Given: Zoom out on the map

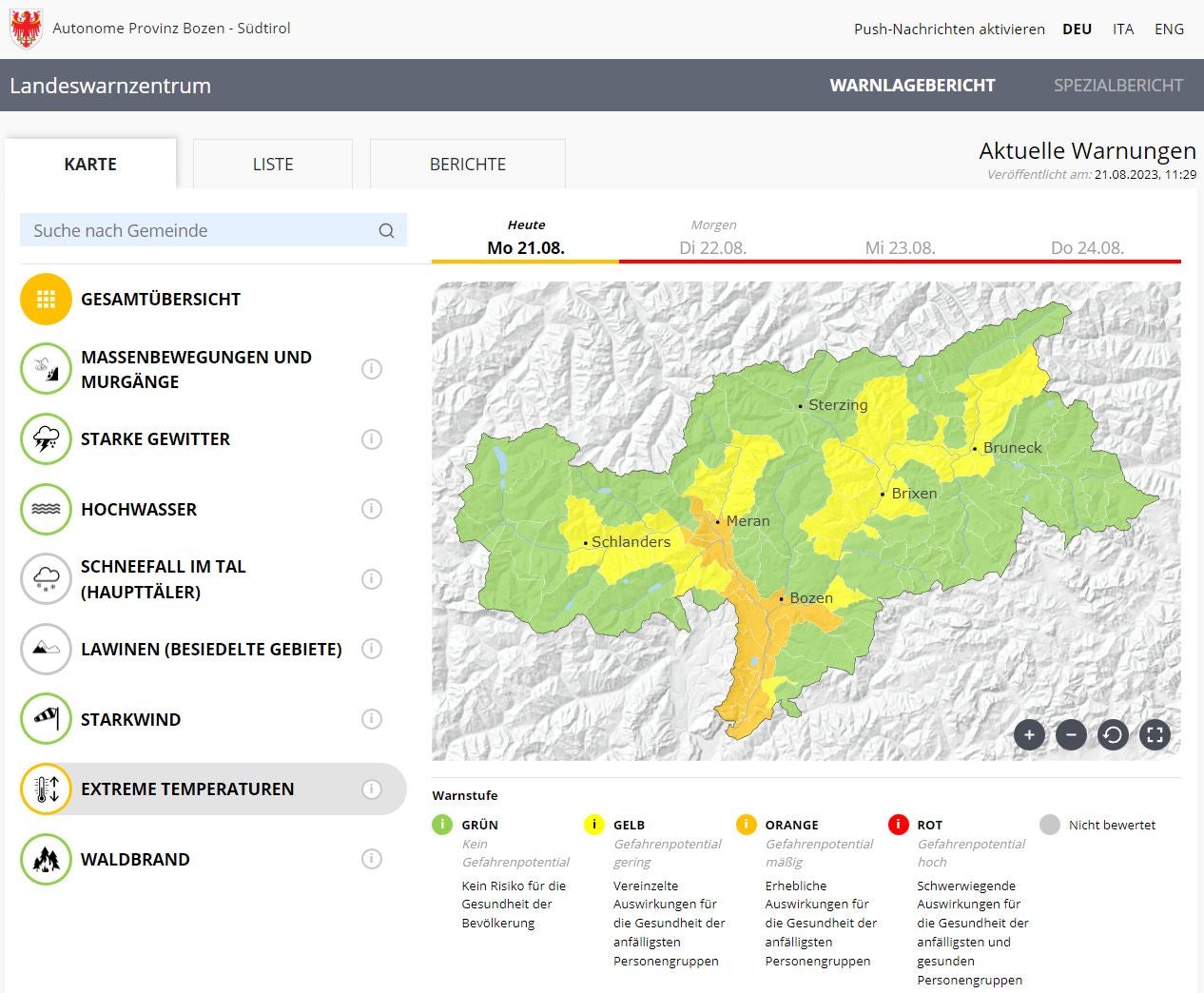Looking at the screenshot, I should (1071, 734).
